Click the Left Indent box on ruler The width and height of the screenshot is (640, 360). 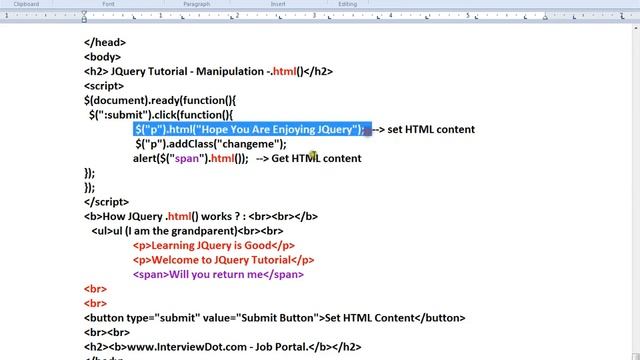click(84, 20)
